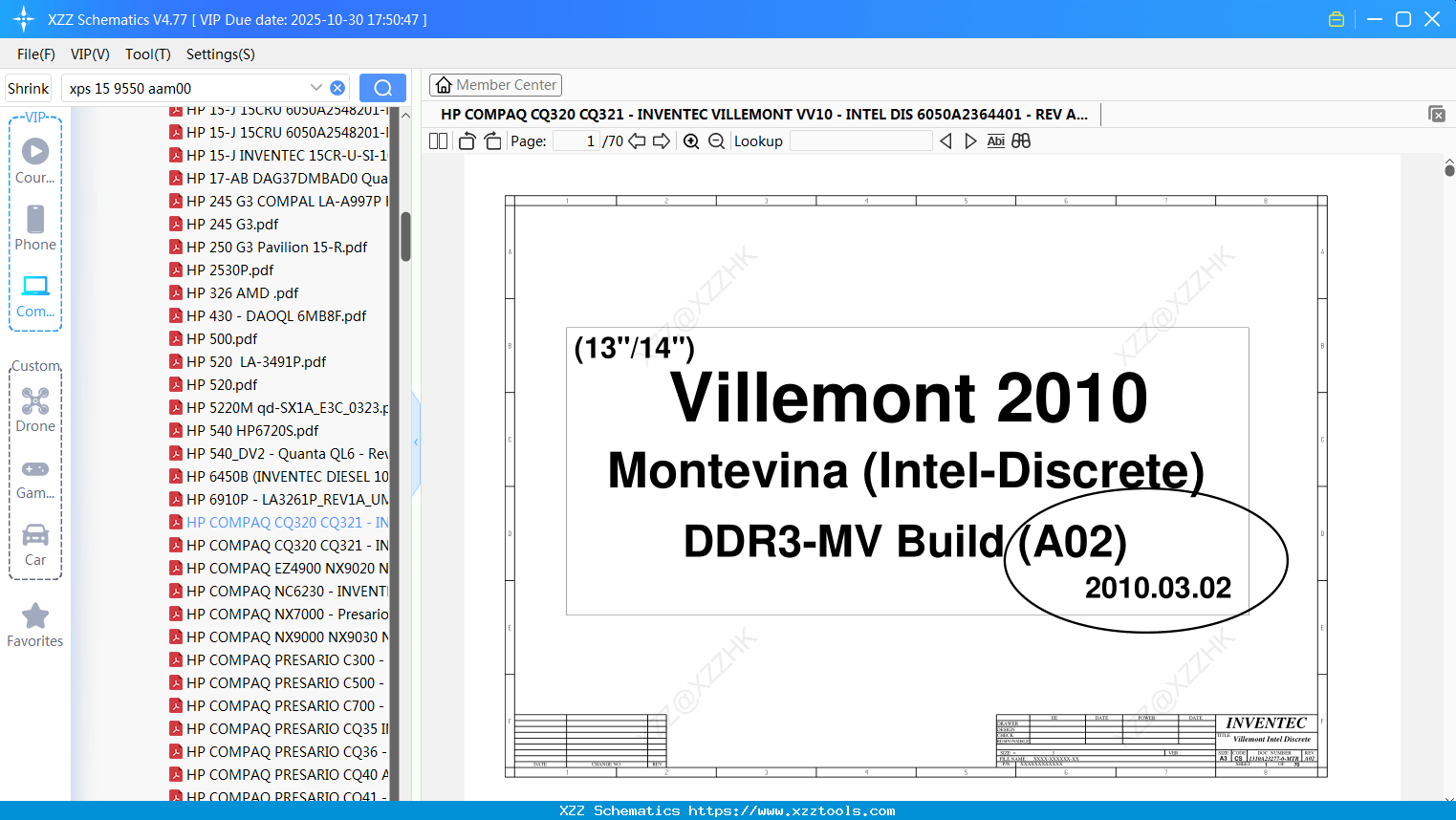Open HP 520.pdf
Image resolution: width=1456 pixels, height=820 pixels.
click(x=213, y=384)
